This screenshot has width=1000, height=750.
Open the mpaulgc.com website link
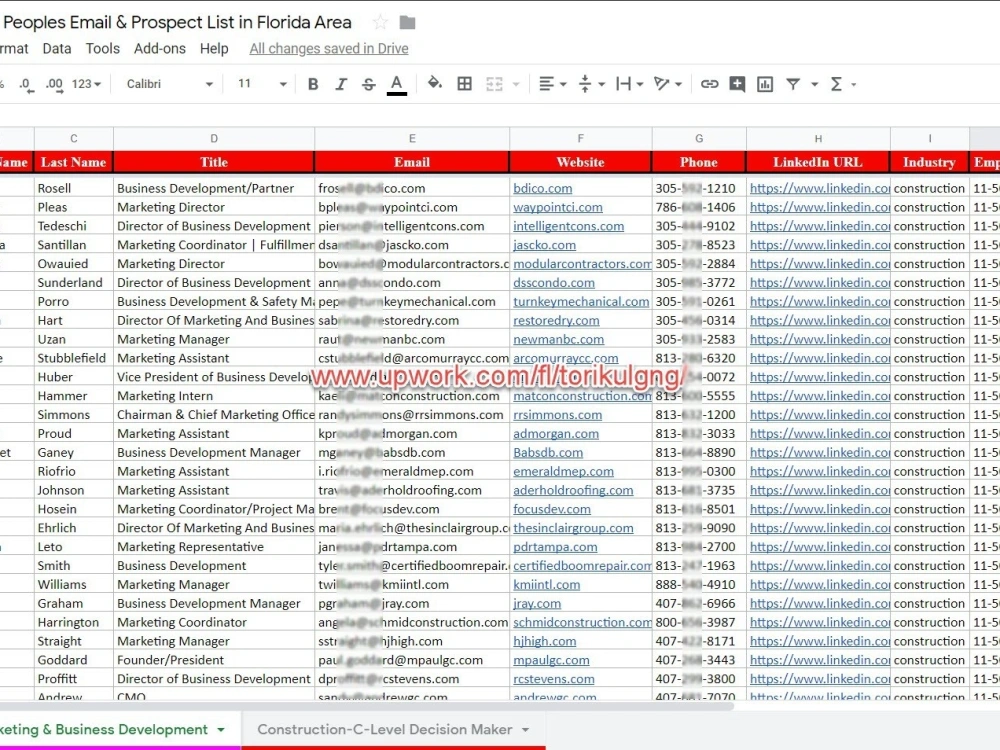click(x=551, y=659)
